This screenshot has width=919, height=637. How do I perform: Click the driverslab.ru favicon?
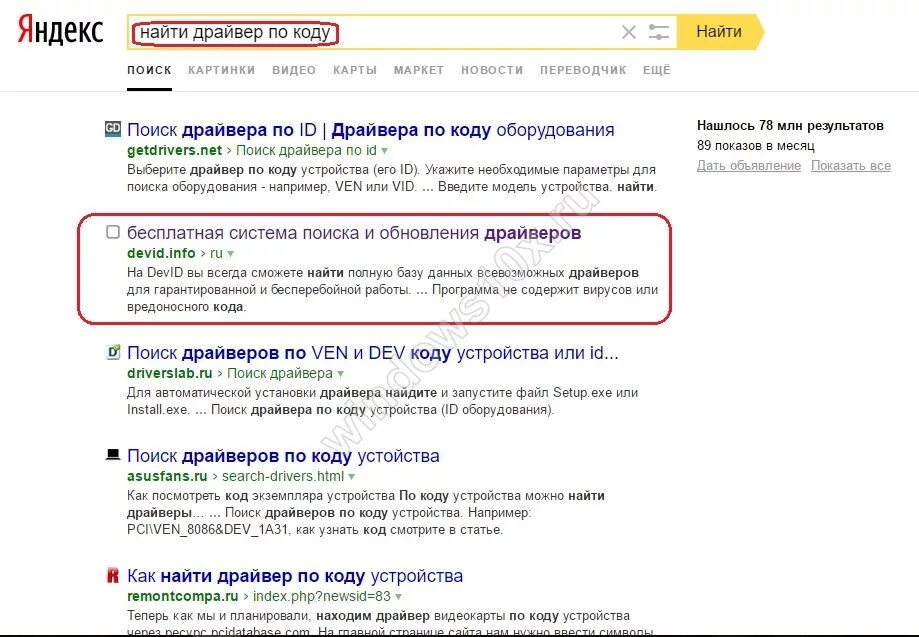point(113,352)
